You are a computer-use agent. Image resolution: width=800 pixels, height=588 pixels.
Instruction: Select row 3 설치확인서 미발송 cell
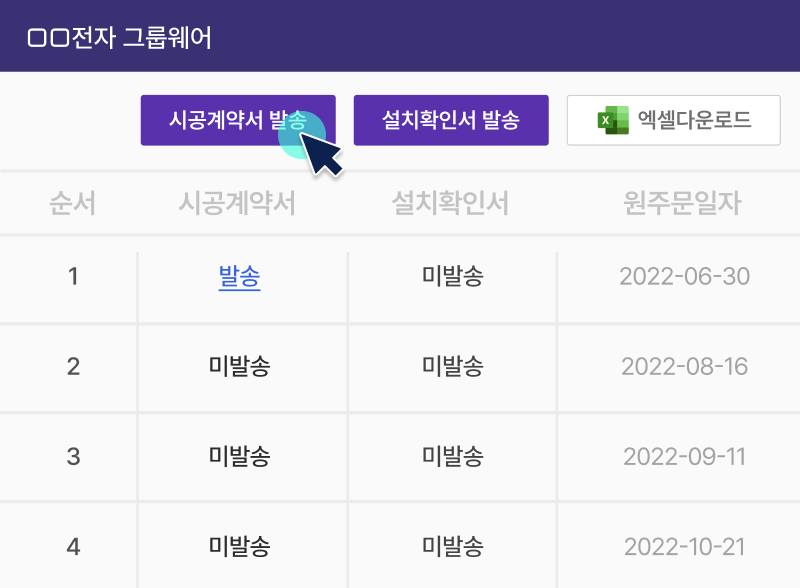tap(452, 457)
